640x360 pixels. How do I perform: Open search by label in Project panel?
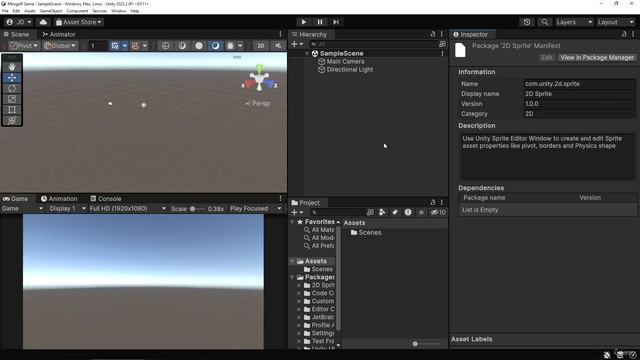click(395, 212)
